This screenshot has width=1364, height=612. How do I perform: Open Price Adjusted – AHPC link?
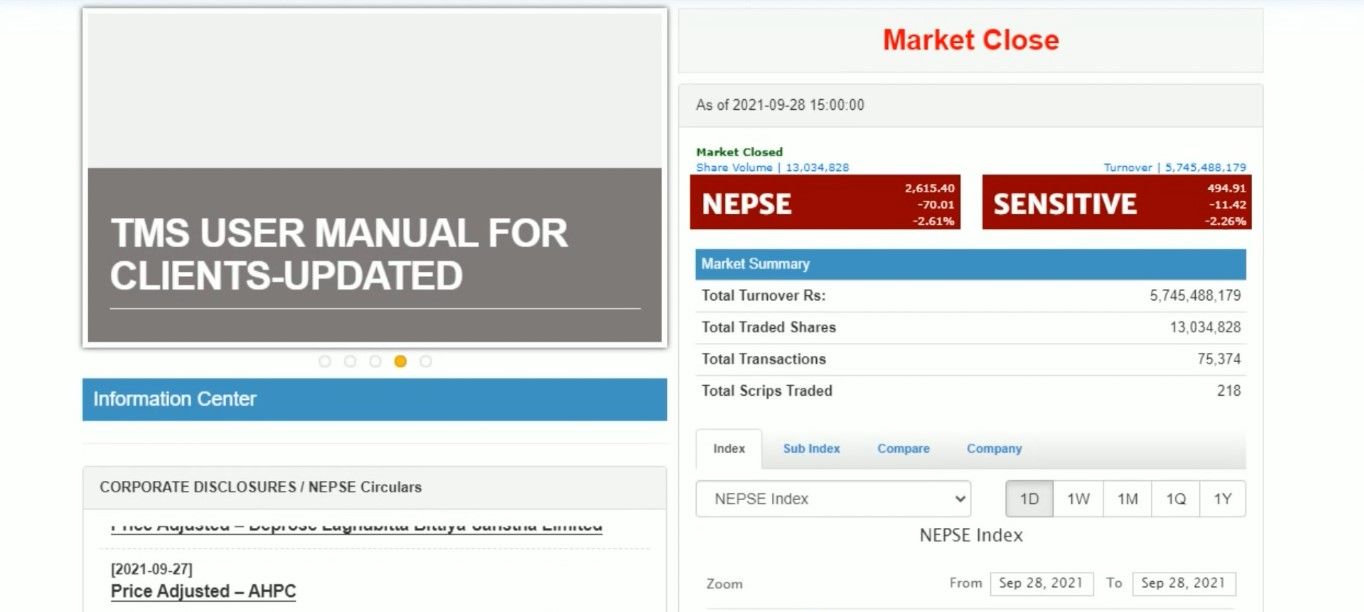[203, 591]
